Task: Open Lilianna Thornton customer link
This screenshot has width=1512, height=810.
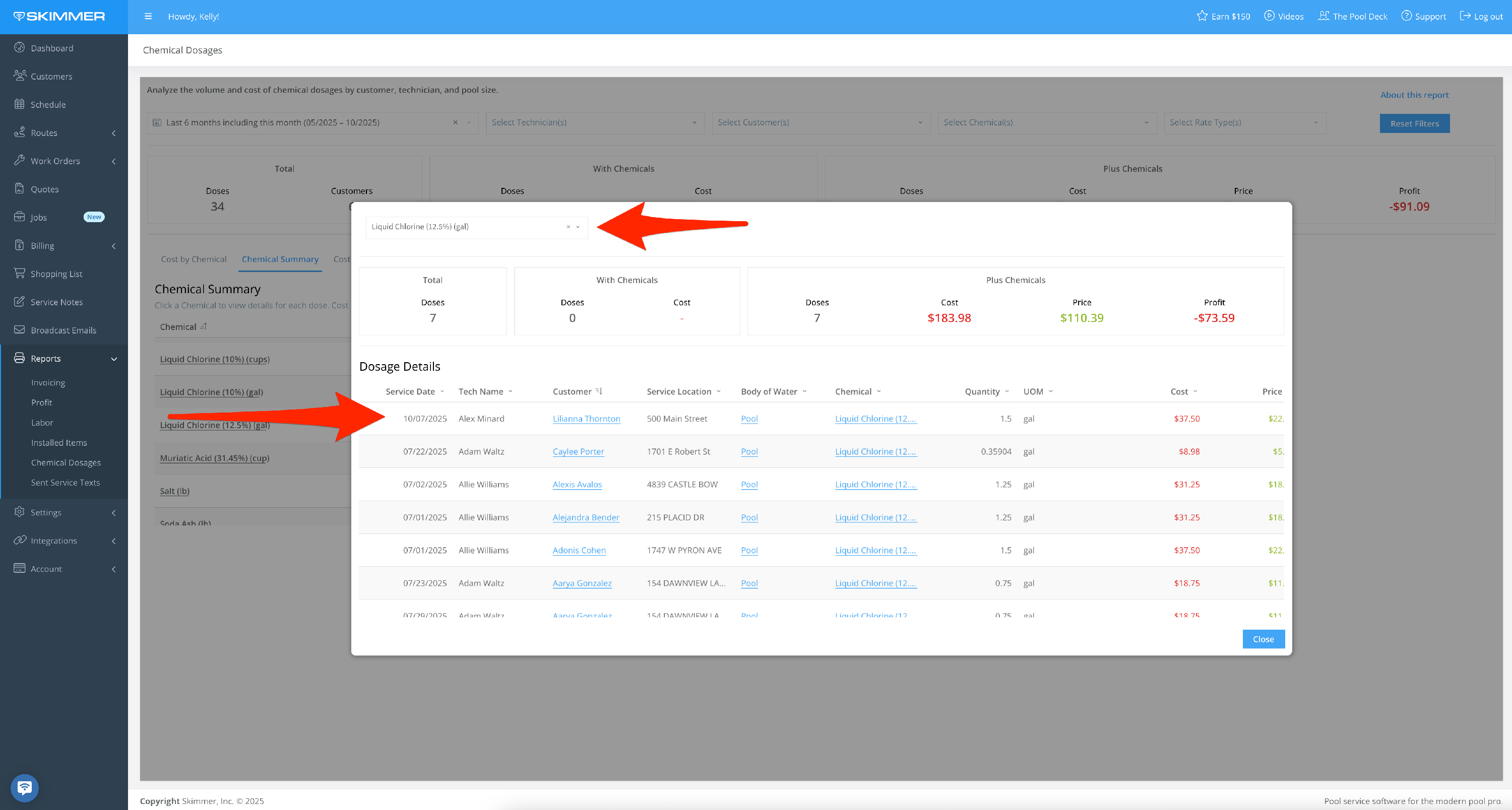Action: [586, 418]
